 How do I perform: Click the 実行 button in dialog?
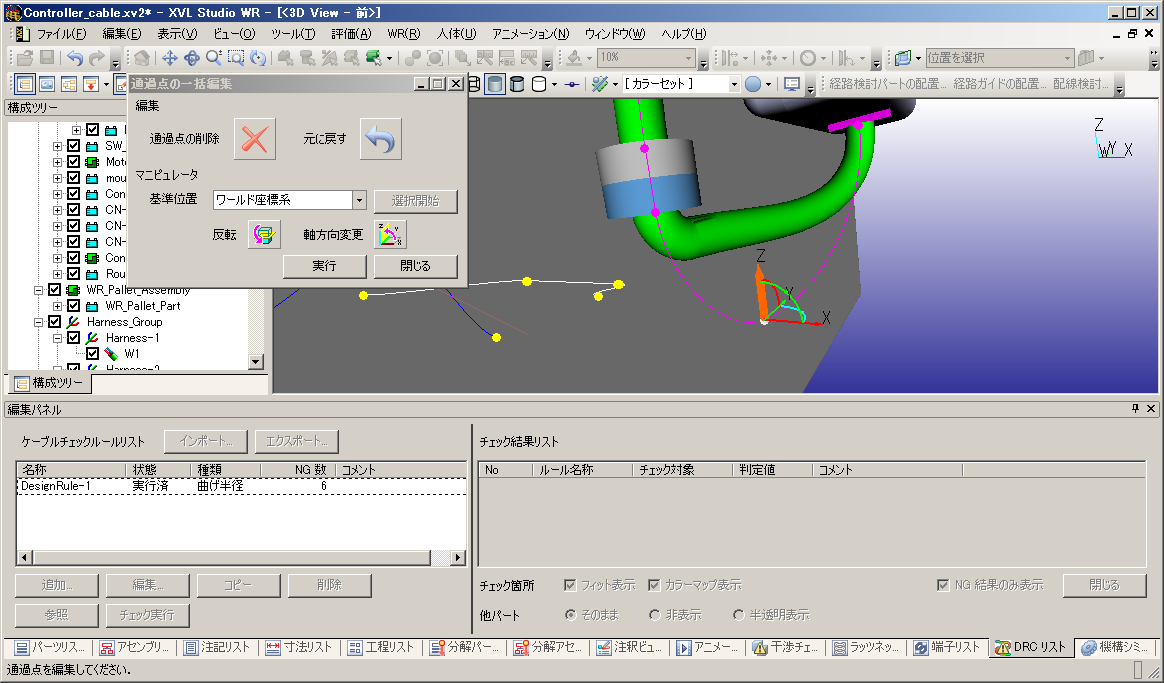tap(324, 266)
